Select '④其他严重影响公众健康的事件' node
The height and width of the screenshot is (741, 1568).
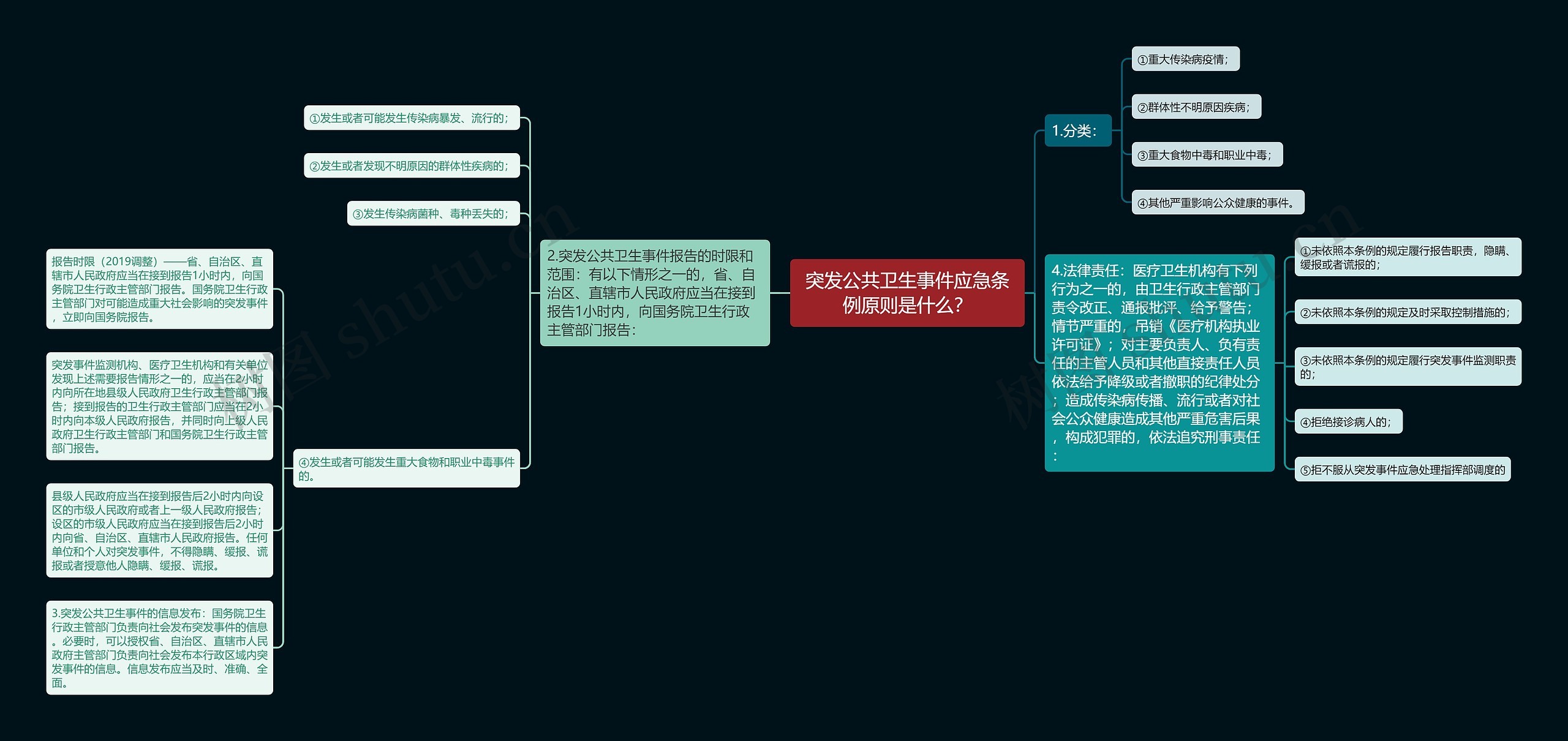tap(1217, 203)
